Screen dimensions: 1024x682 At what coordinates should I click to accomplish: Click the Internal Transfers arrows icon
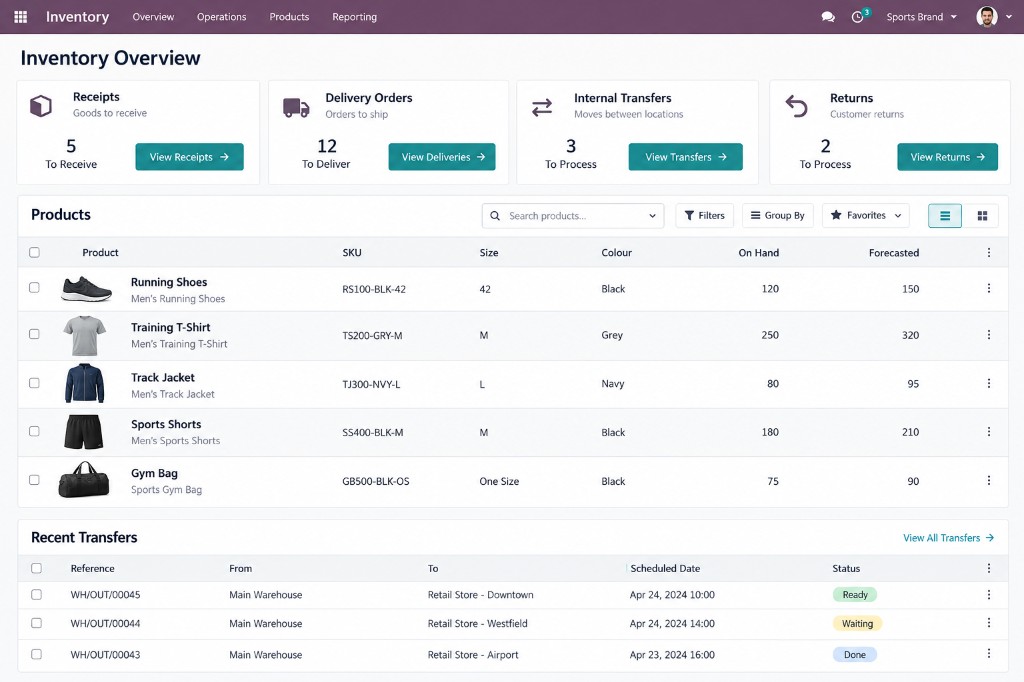click(x=542, y=107)
